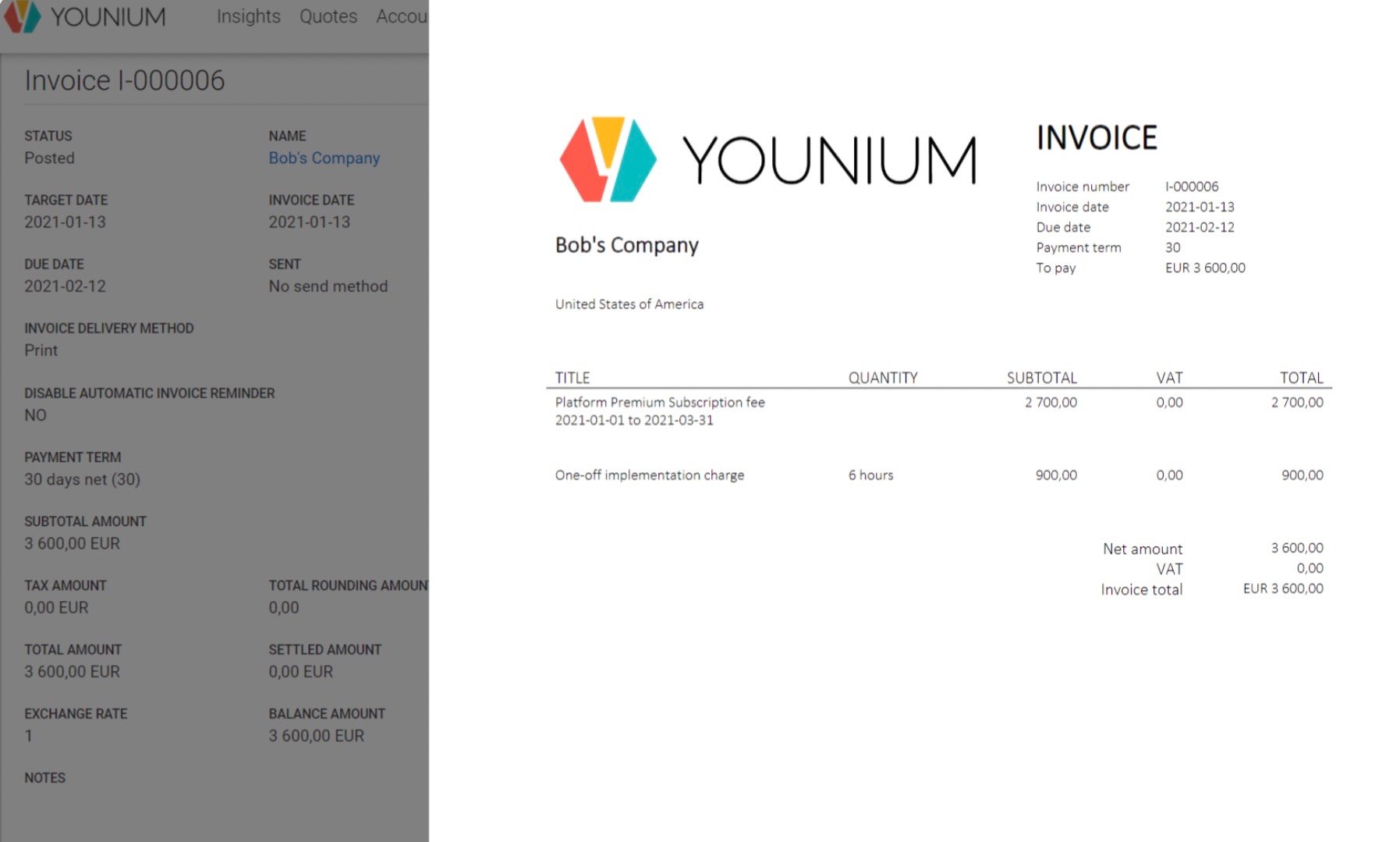
Task: Select the Insights menu item
Action: click(x=247, y=16)
